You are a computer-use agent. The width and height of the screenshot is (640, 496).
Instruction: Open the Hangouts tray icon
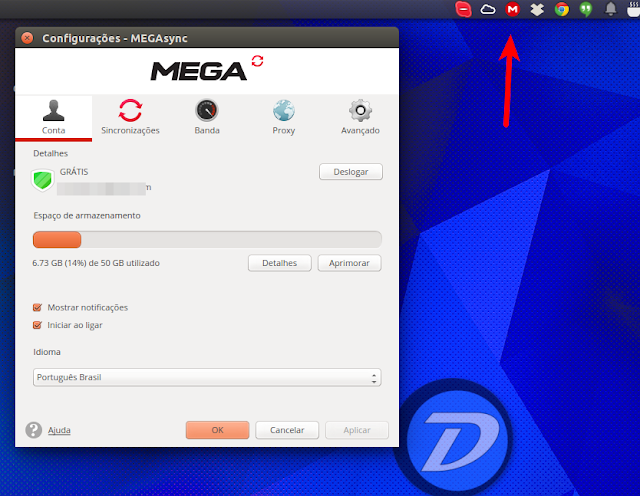[586, 9]
